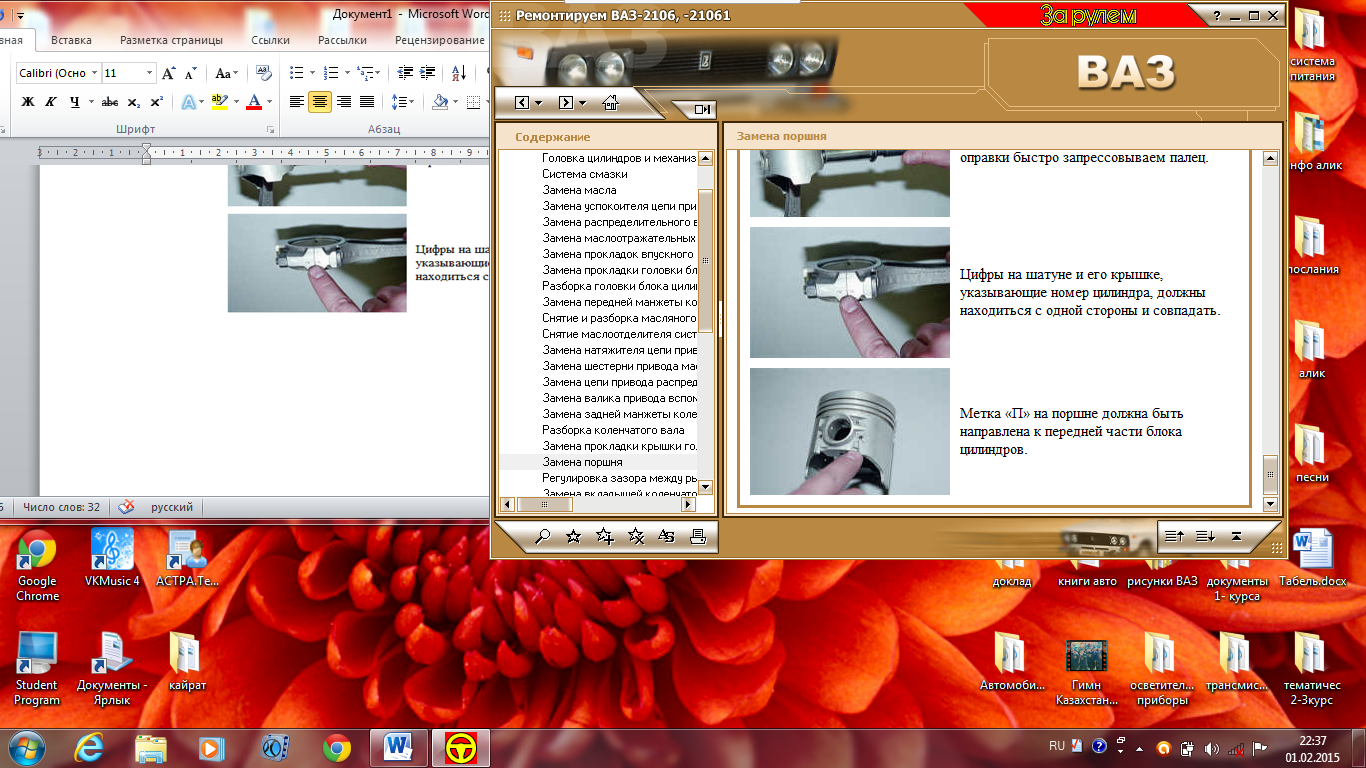
Task: Open the underline style dropdown arrow
Action: tap(91, 102)
